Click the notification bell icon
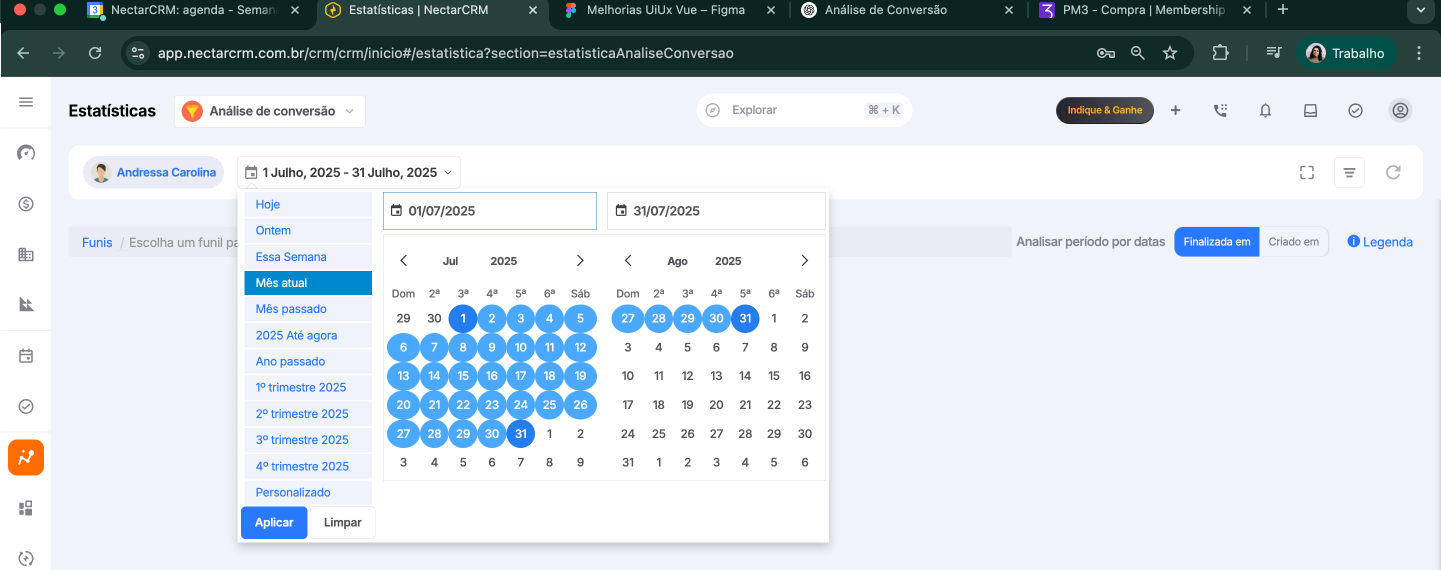The width and height of the screenshot is (1441, 570). [1265, 111]
